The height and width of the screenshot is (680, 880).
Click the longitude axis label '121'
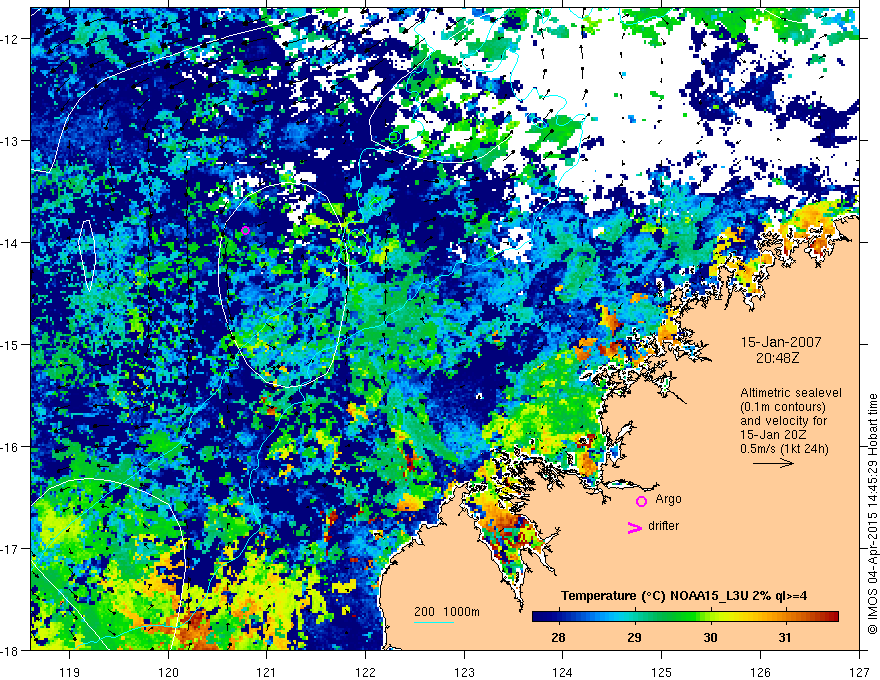[x=267, y=673]
